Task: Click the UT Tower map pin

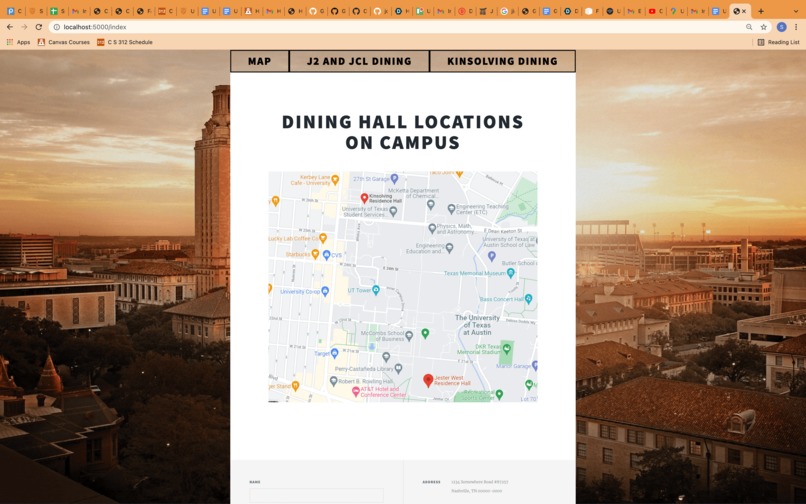Action: click(376, 290)
